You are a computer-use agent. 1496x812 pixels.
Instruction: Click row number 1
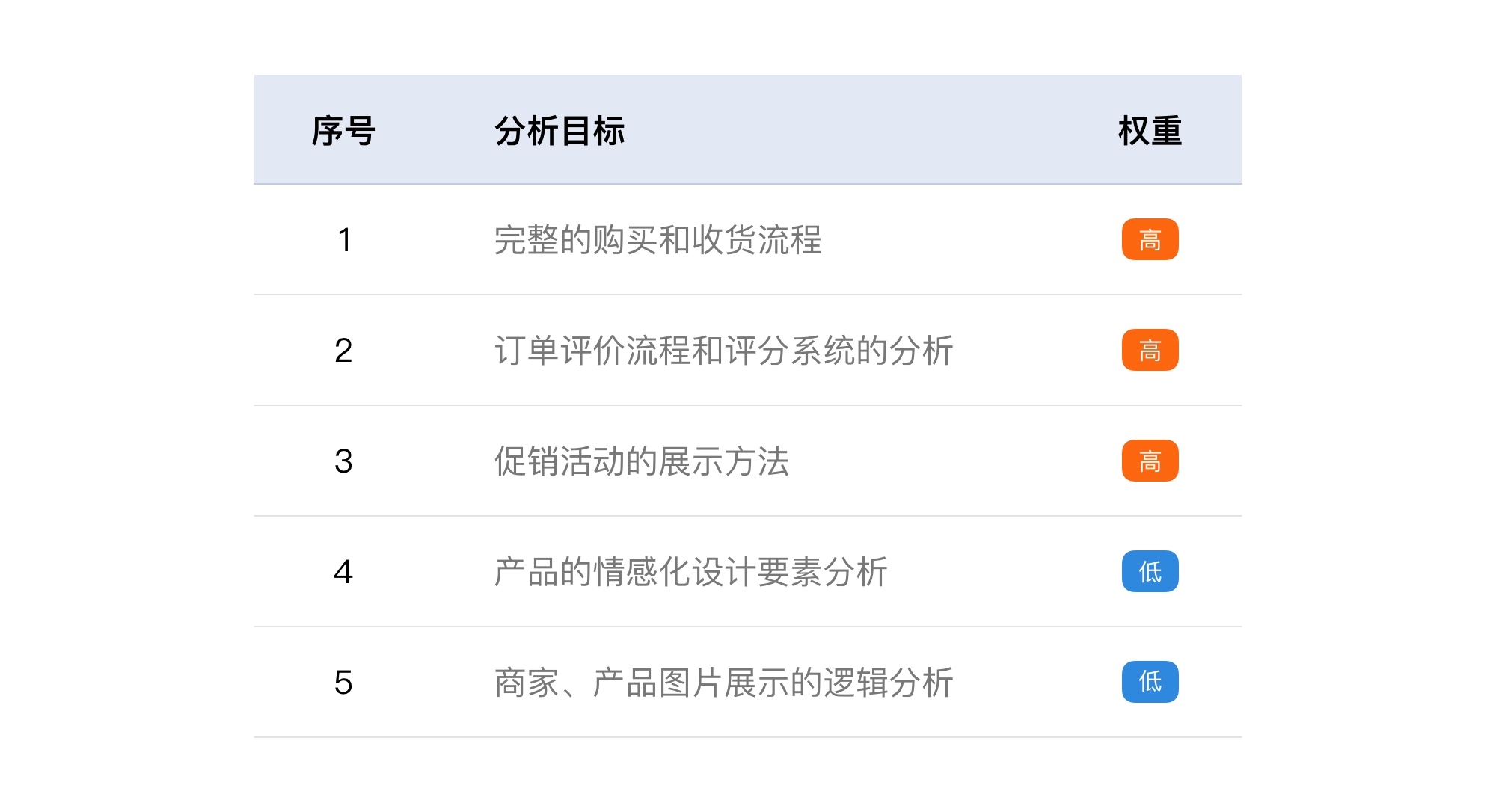coord(344,240)
